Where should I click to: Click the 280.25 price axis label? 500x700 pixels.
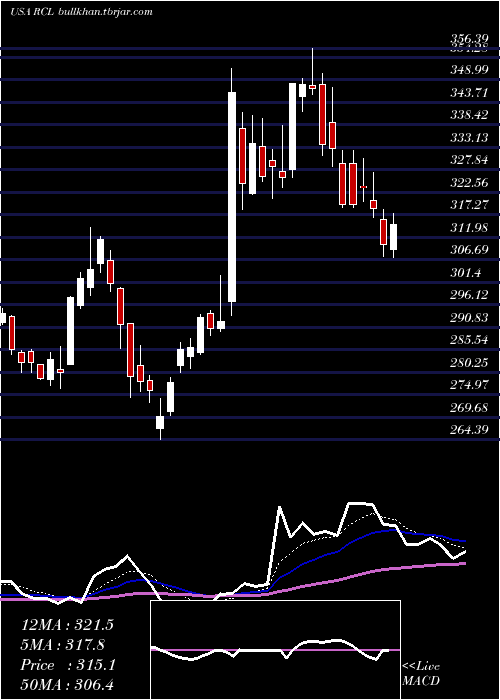(x=469, y=363)
